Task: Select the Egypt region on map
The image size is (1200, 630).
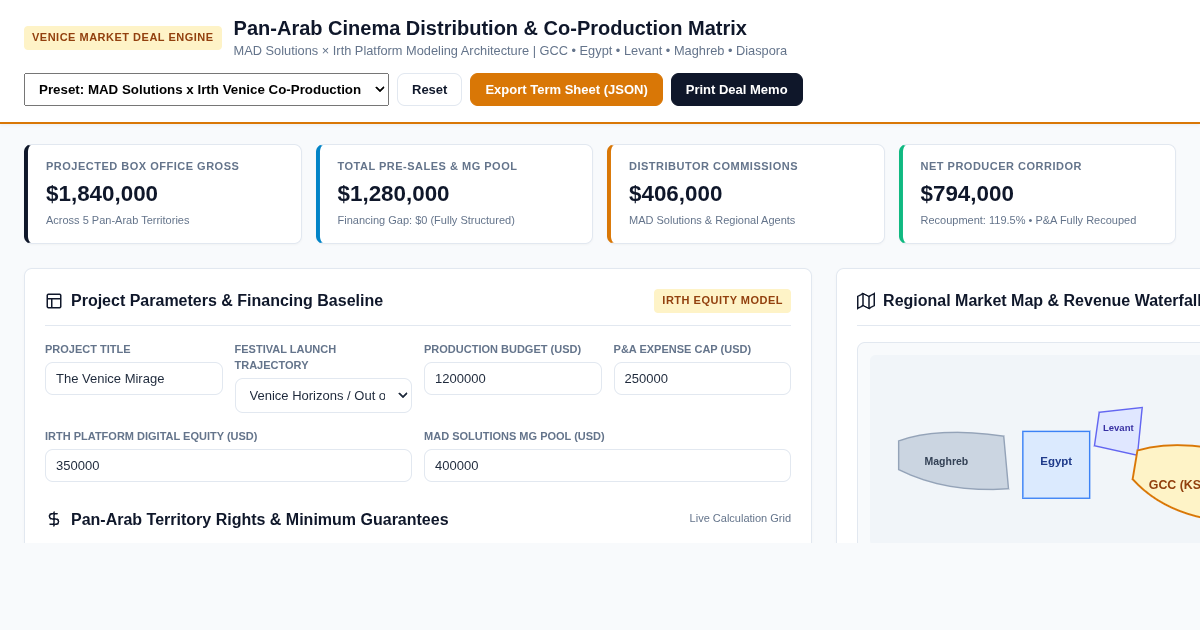Action: pyautogui.click(x=1056, y=465)
